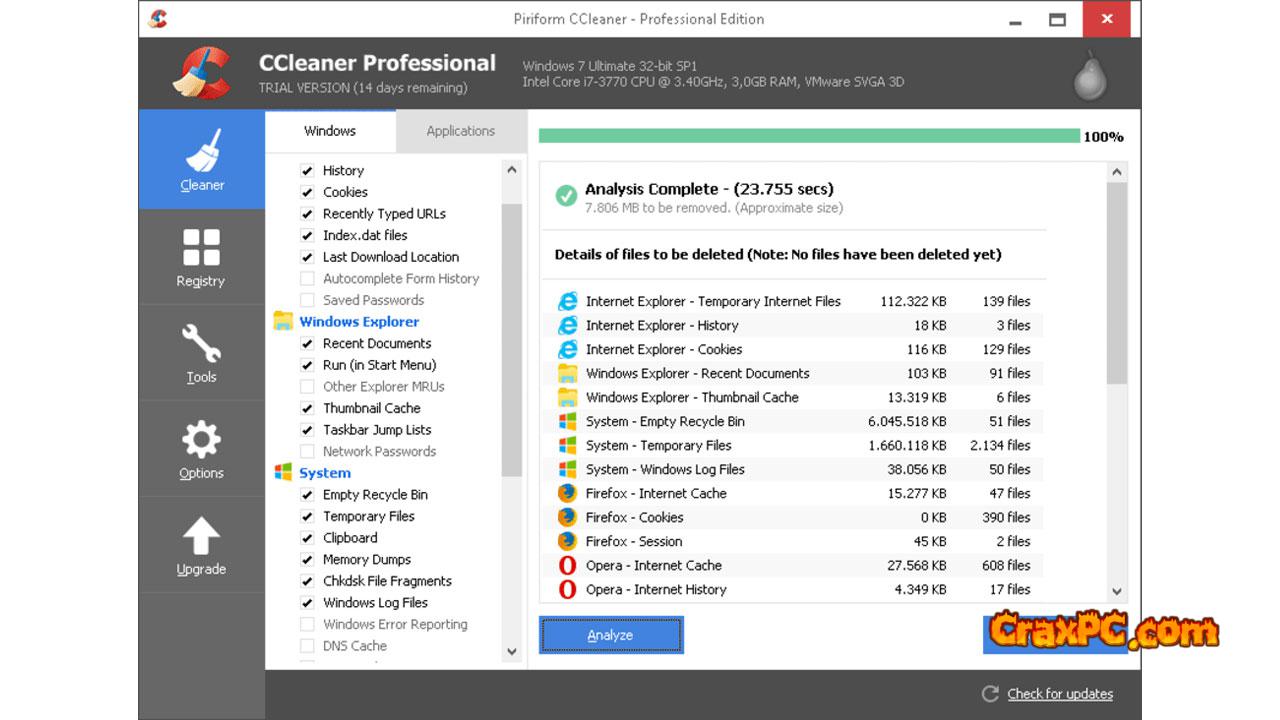1280x720 pixels.
Task: Open the Tools wrench icon
Action: point(201,343)
